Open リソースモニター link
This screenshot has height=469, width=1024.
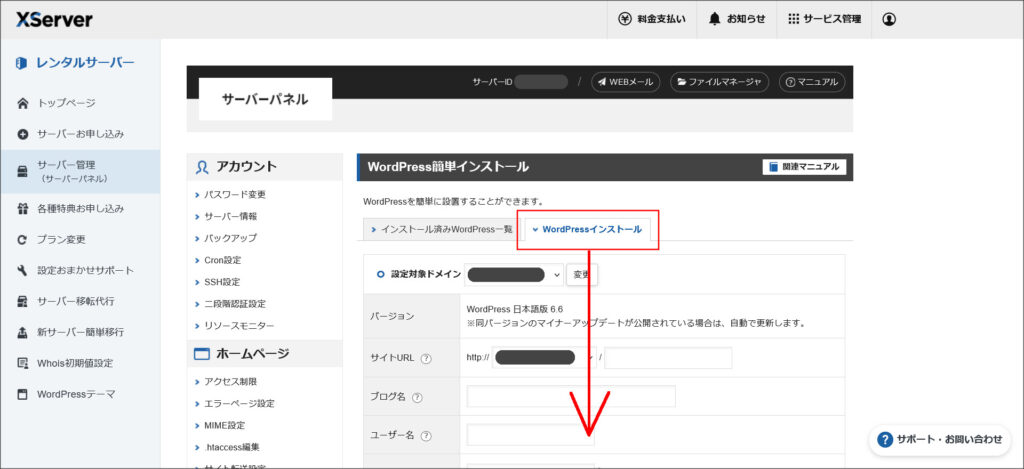tap(239, 325)
